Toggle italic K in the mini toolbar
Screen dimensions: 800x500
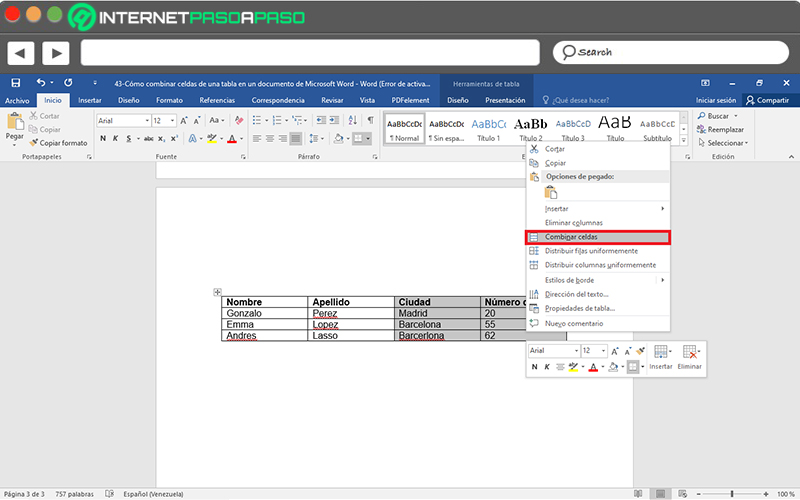(547, 367)
